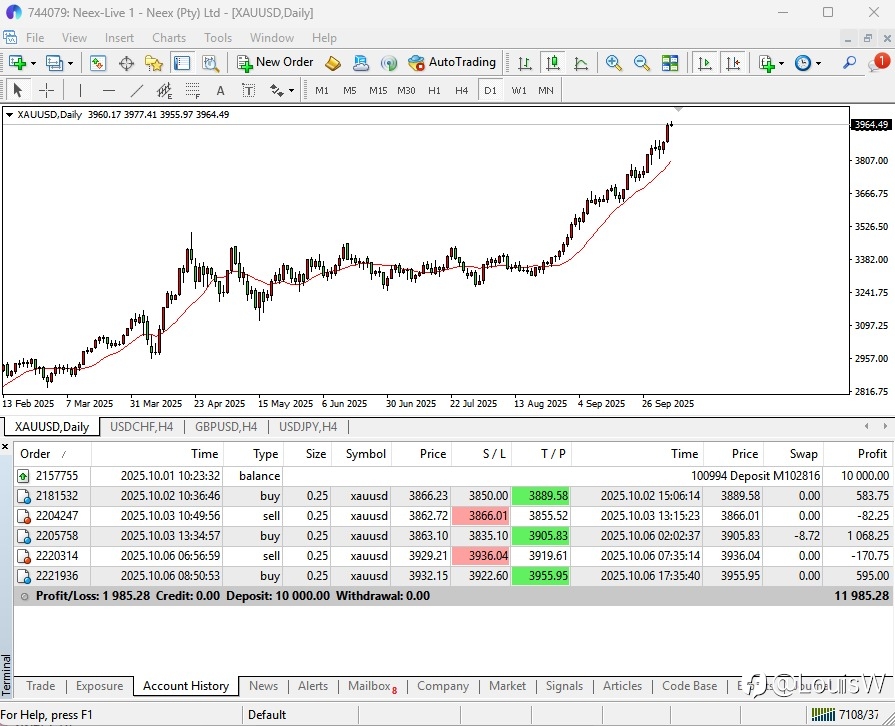895x726 pixels.
Task: Zoom in on the chart
Action: click(614, 63)
